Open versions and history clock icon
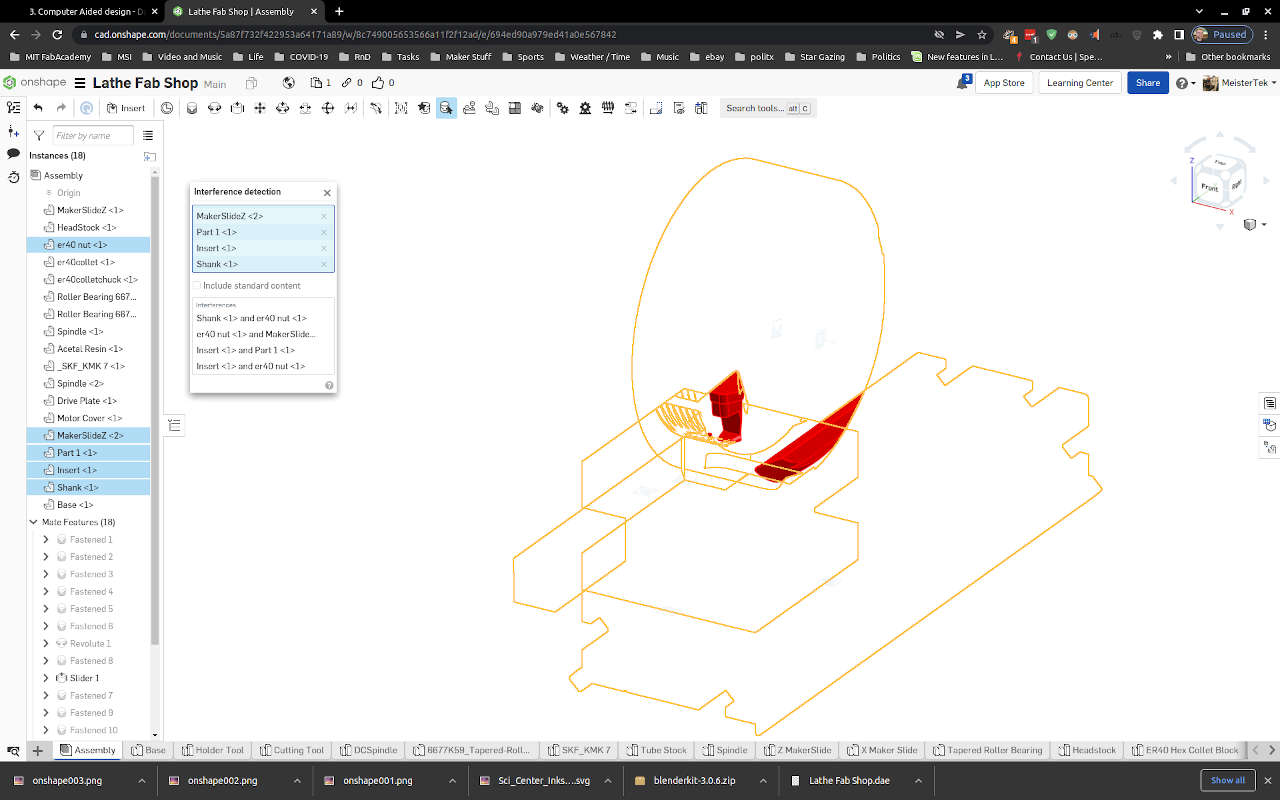This screenshot has width=1280, height=800. click(13, 177)
